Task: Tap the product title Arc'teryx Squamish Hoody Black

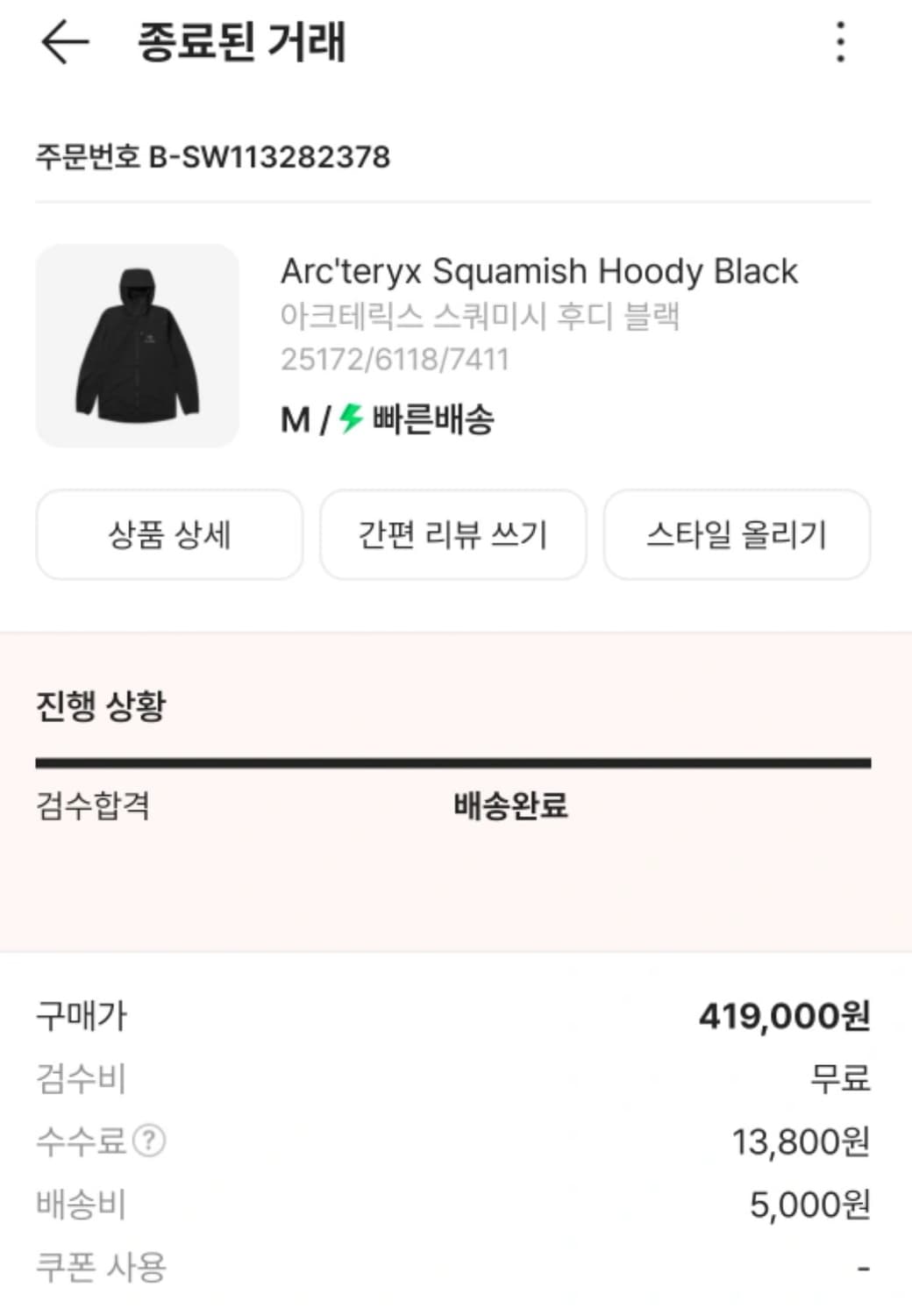Action: click(x=539, y=271)
